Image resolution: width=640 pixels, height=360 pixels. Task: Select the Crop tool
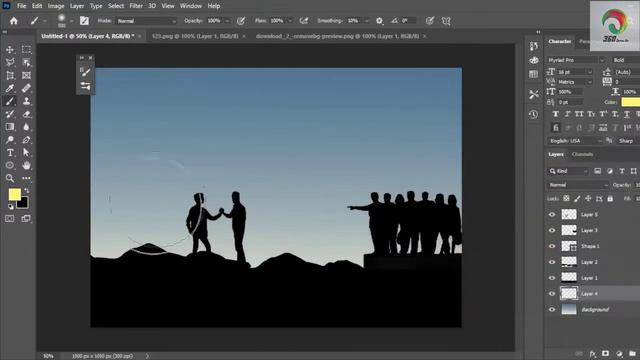pyautogui.click(x=10, y=76)
